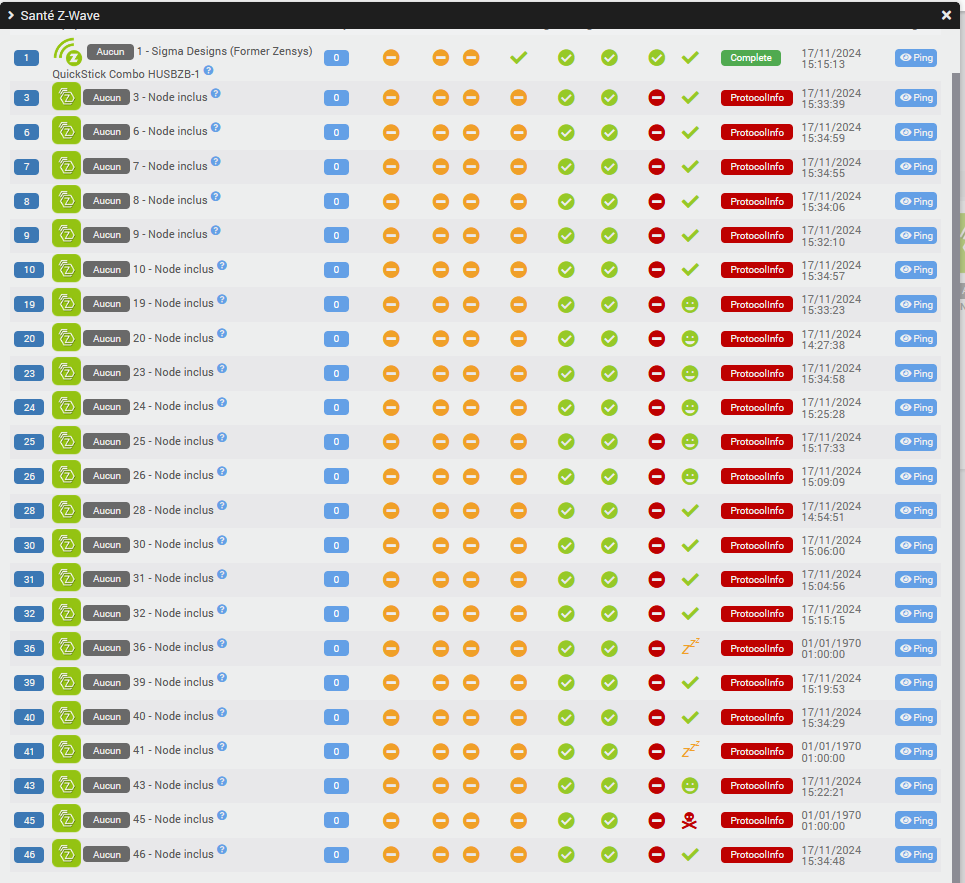Click the red ProtocolInfo badge on node 30
Viewport: 965px width, 883px height.
pos(756,546)
